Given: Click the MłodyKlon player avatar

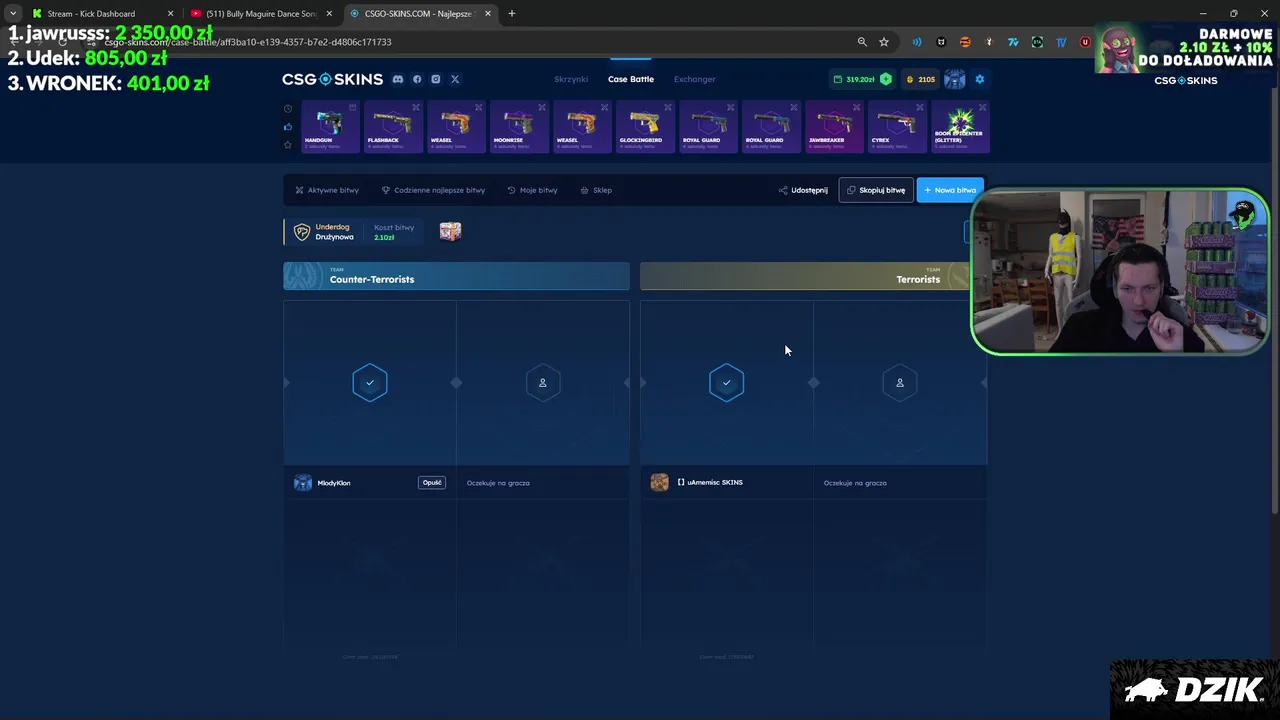Looking at the screenshot, I should 302,483.
